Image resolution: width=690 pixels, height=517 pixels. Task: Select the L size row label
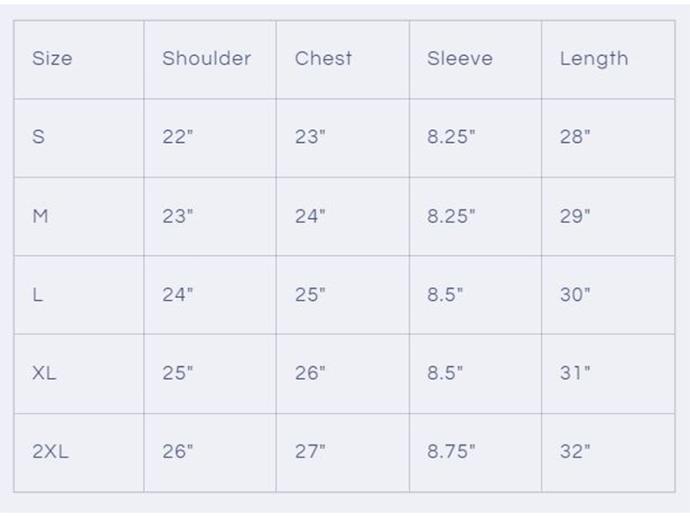[x=38, y=294]
